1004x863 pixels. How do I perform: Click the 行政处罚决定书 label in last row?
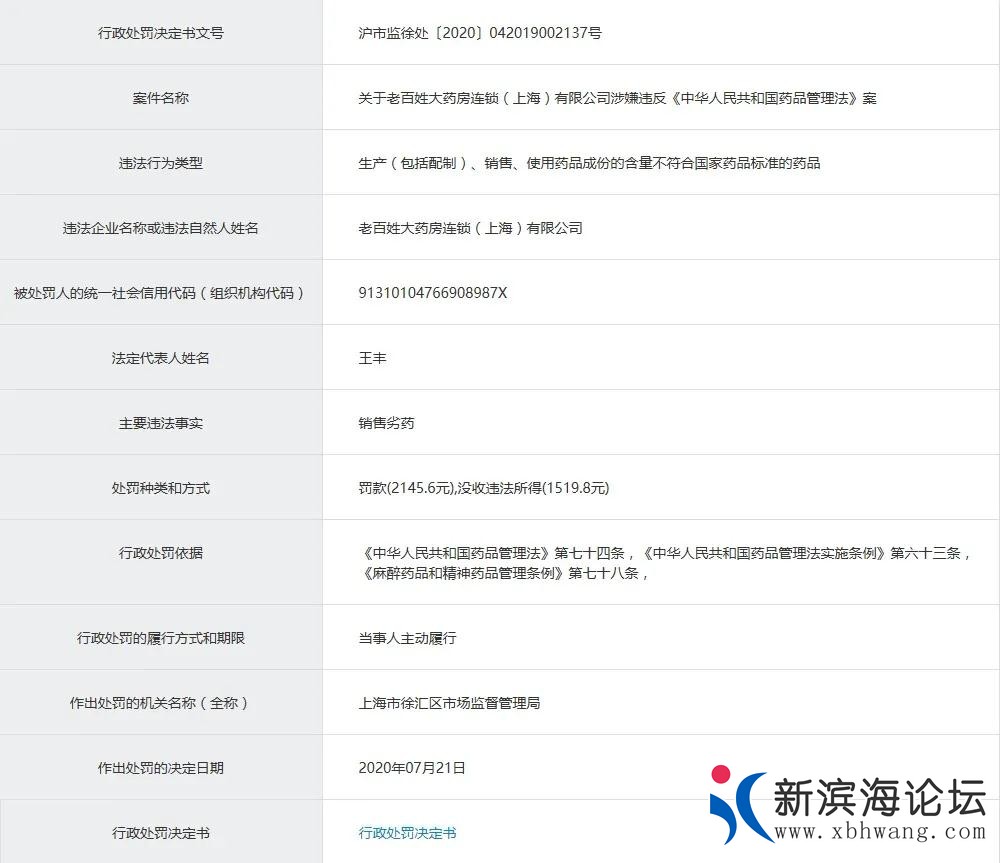pos(161,833)
